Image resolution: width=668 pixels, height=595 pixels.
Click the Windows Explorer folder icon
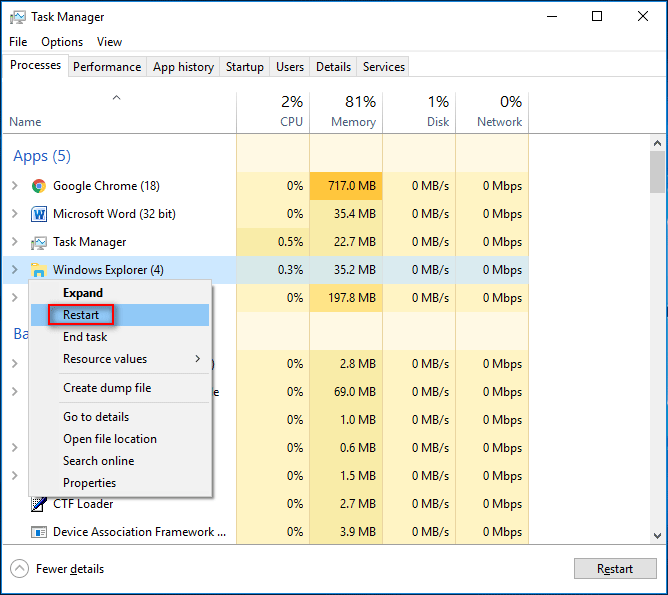click(38, 270)
